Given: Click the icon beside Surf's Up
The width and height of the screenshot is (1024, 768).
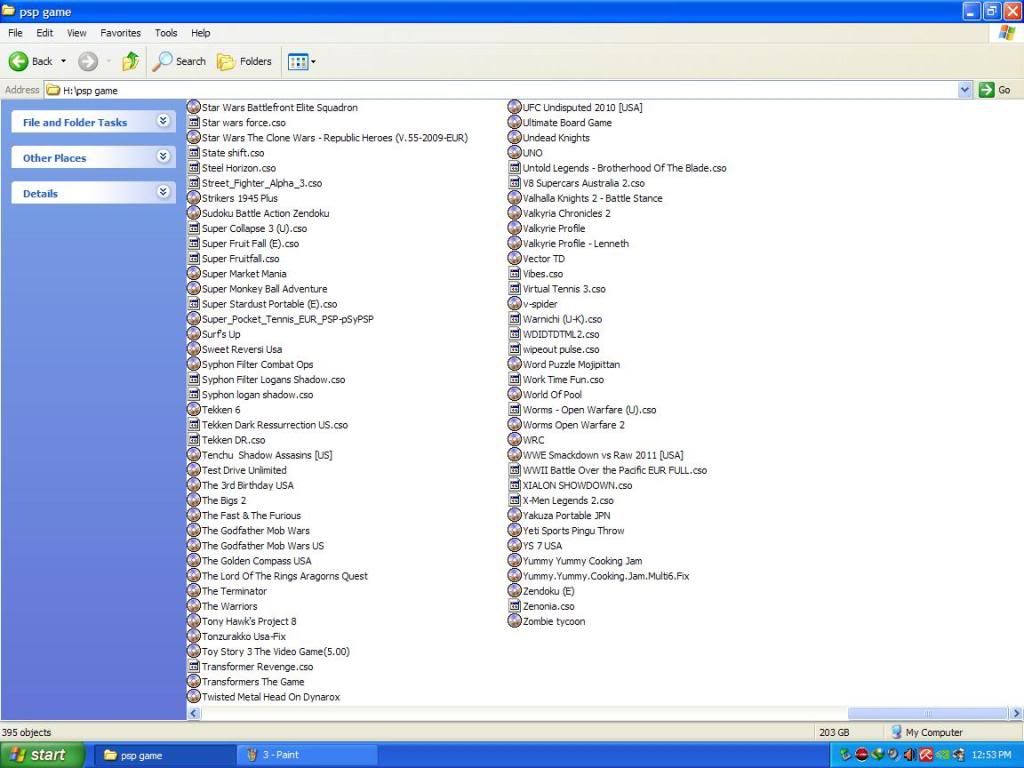Looking at the screenshot, I should point(193,334).
